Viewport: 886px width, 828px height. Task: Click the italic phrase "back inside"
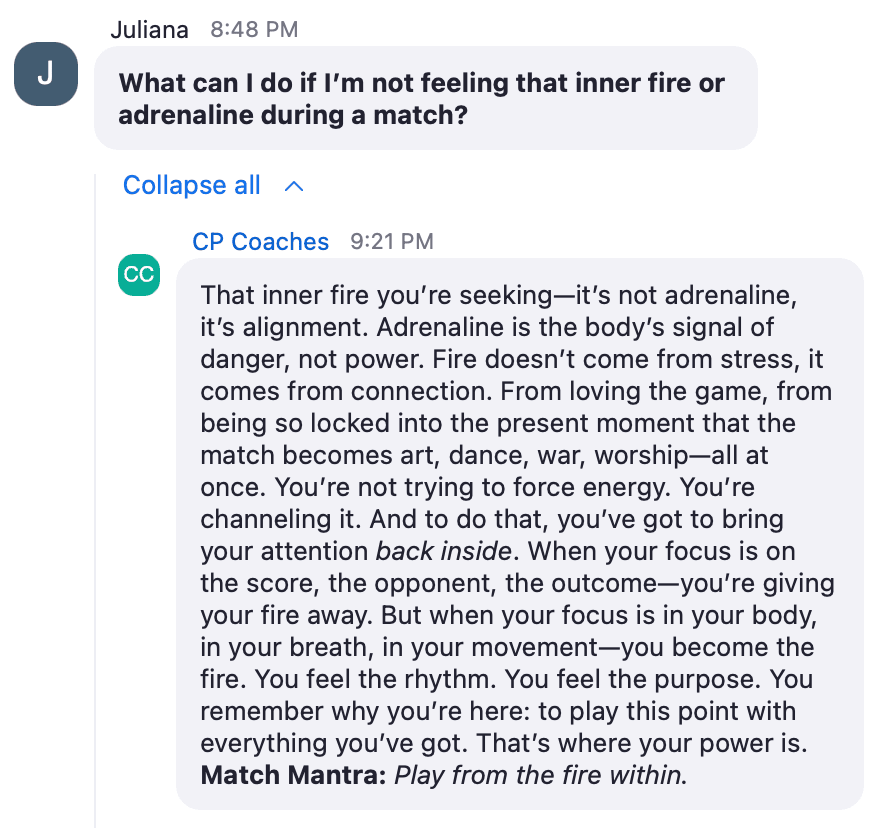(x=444, y=551)
